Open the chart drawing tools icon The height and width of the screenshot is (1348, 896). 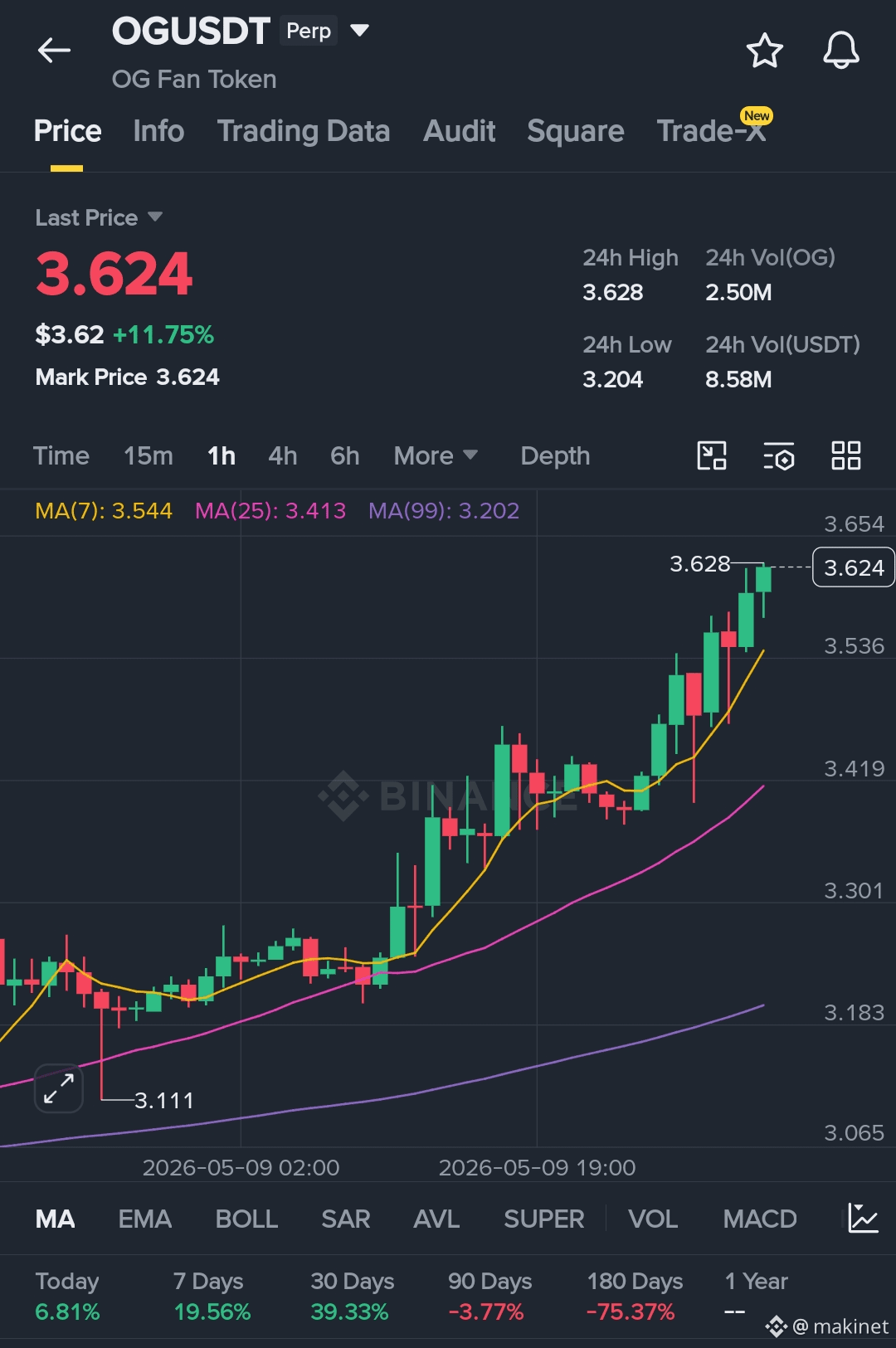pos(712,455)
